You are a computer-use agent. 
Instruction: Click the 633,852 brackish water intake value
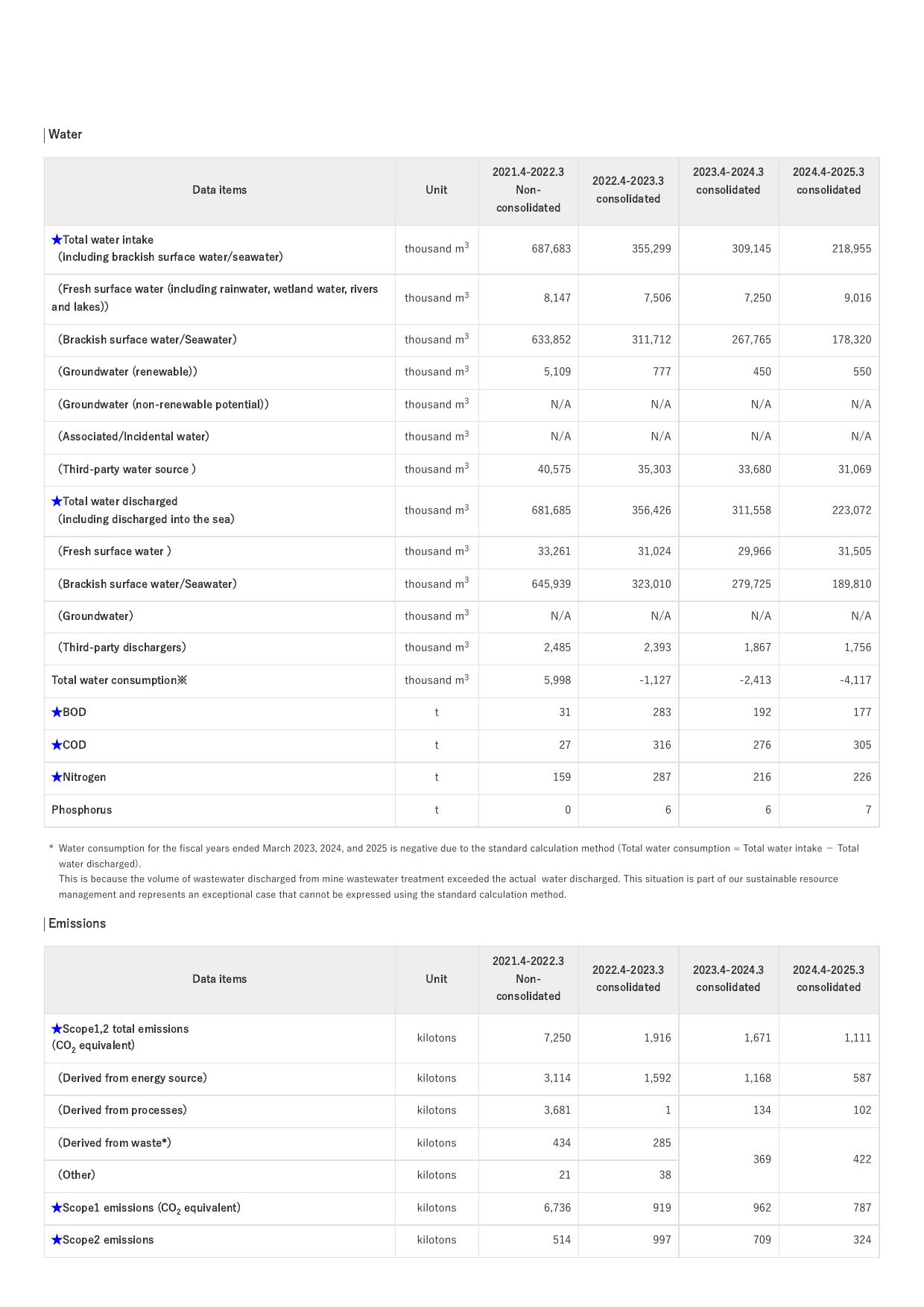point(551,340)
